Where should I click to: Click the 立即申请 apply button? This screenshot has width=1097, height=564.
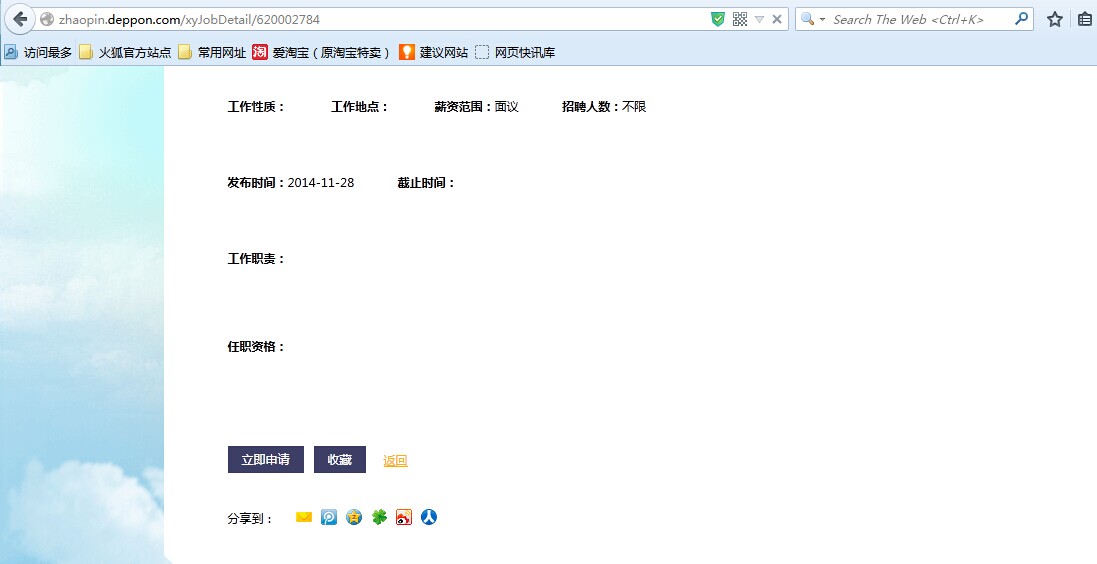266,460
